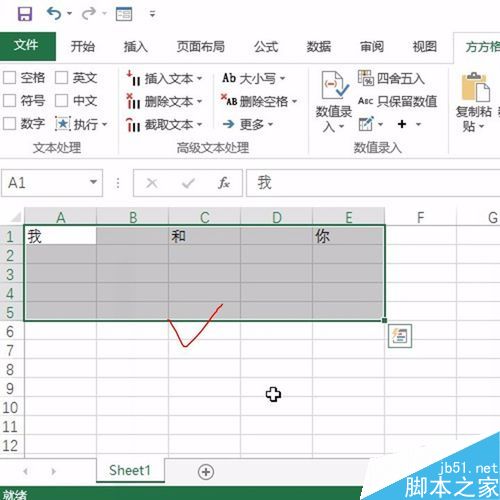Click the plus icon in 数值录入 group

point(402,124)
